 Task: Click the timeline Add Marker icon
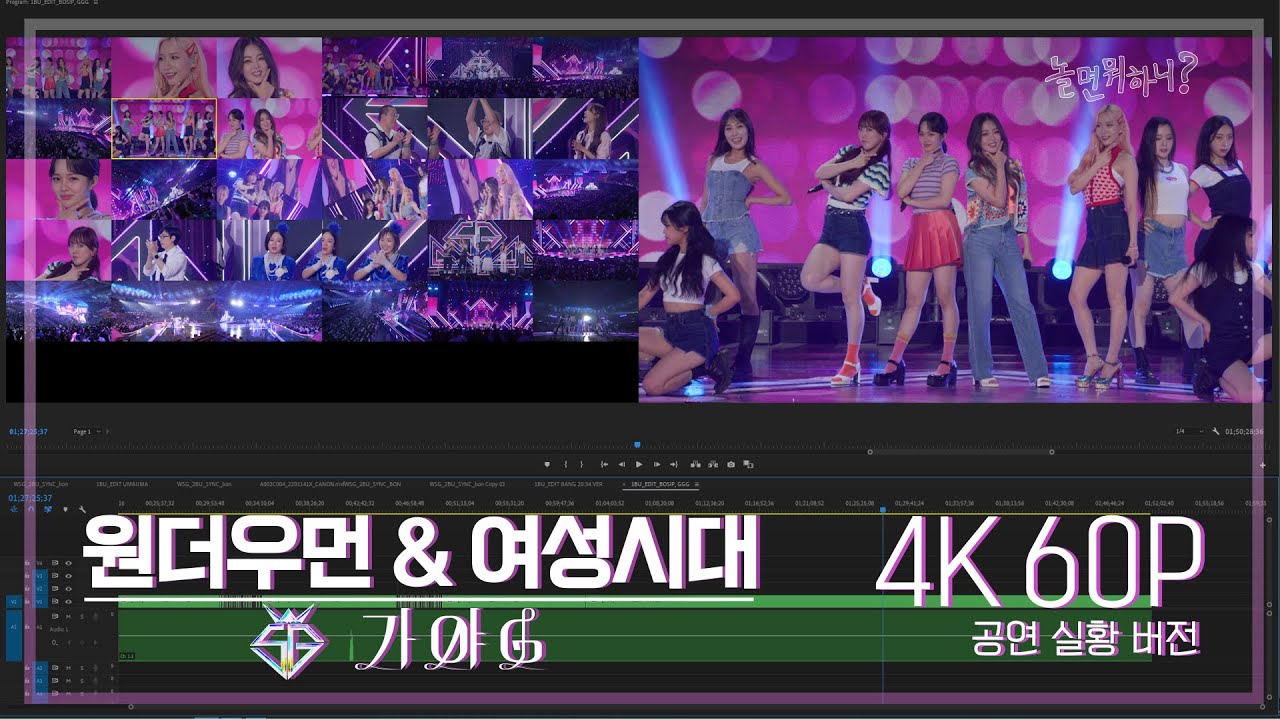(66, 509)
